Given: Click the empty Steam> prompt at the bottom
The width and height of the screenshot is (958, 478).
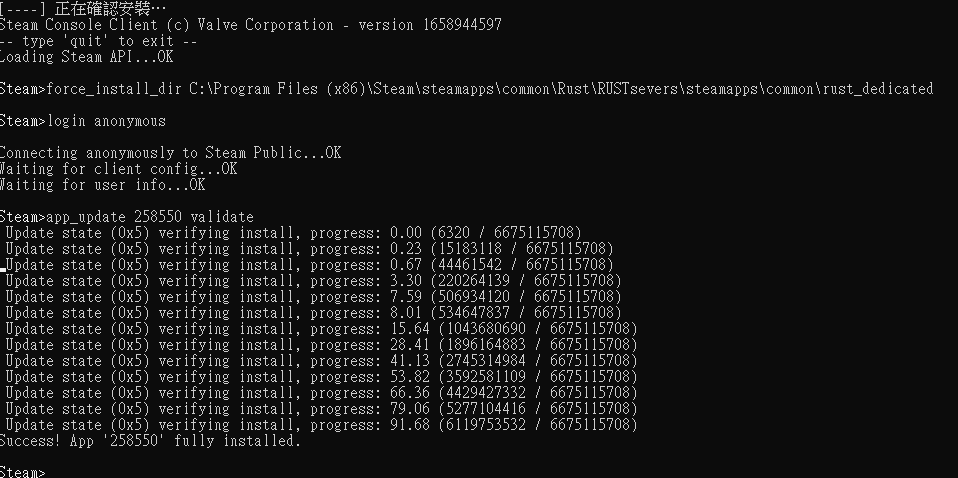Looking at the screenshot, I should [x=22, y=472].
